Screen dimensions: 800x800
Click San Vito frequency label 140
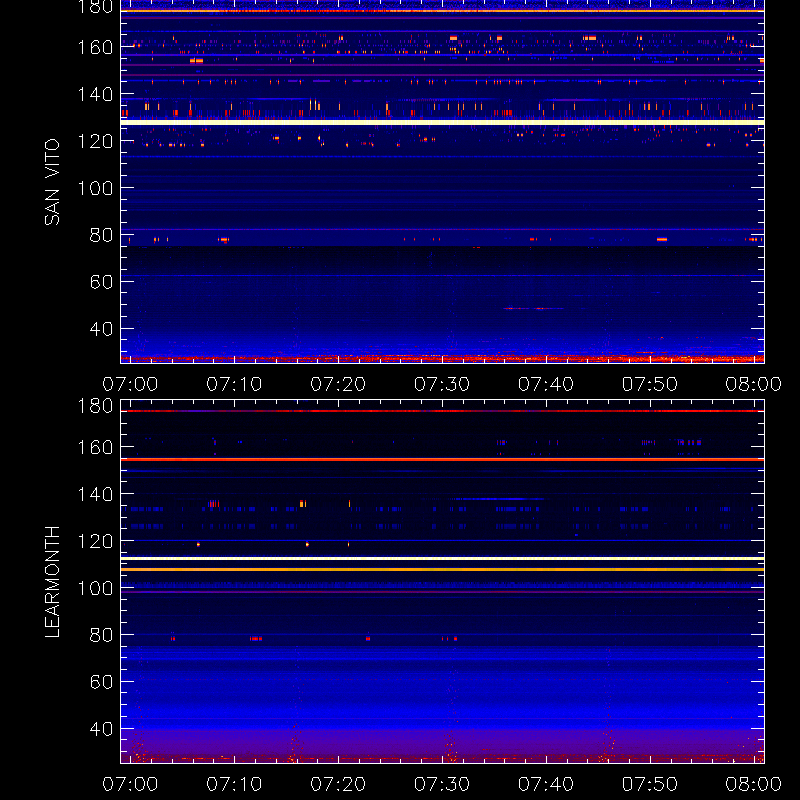(95, 94)
